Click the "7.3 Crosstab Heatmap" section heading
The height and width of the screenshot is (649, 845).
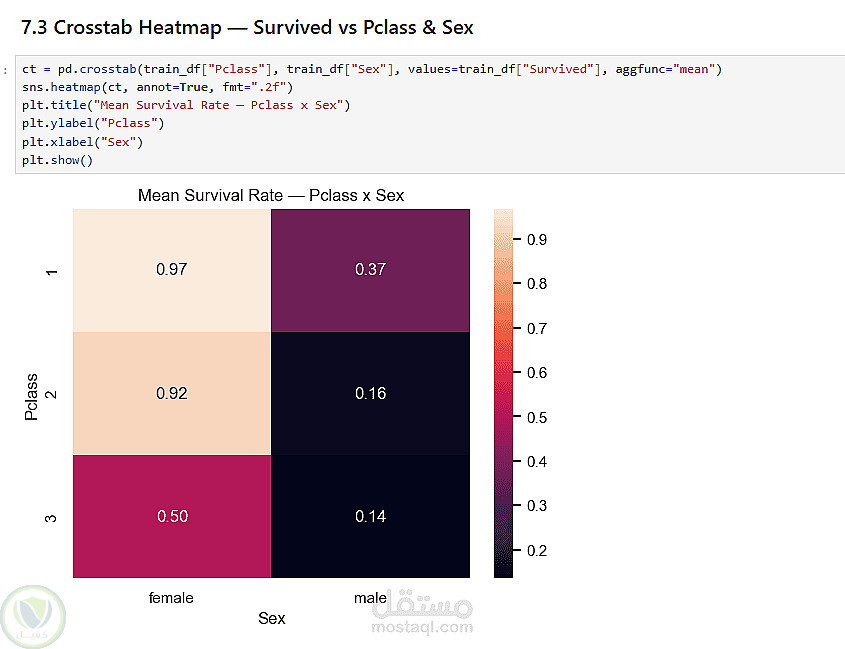[x=247, y=27]
